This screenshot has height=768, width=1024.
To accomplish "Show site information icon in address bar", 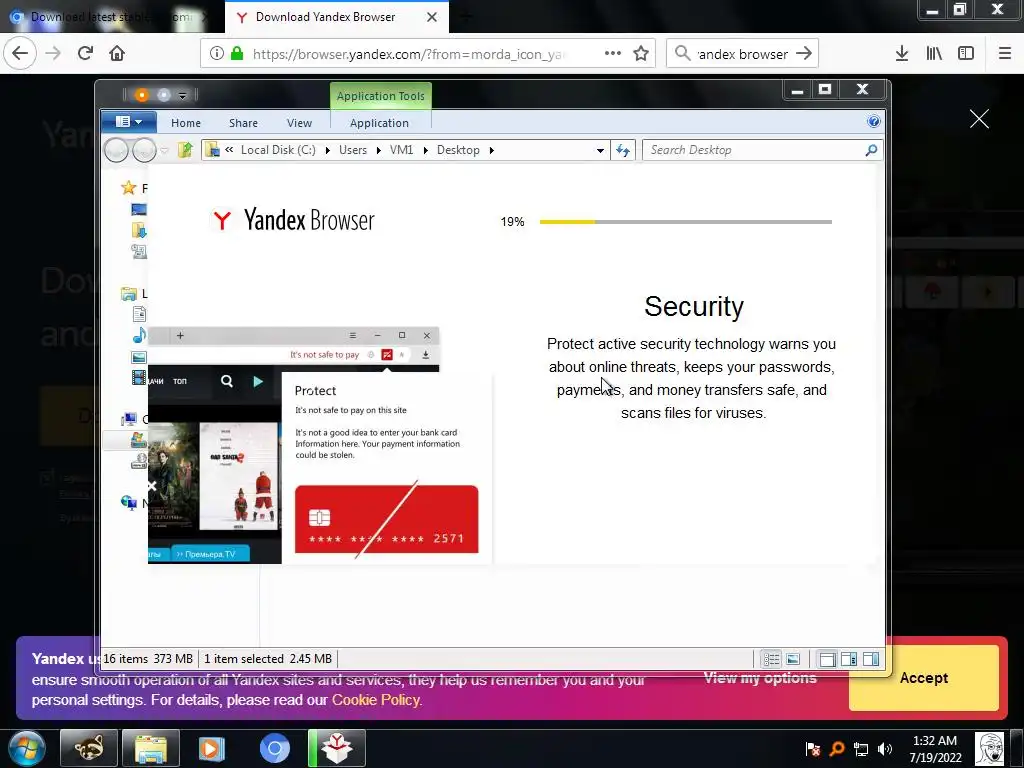I will point(217,53).
